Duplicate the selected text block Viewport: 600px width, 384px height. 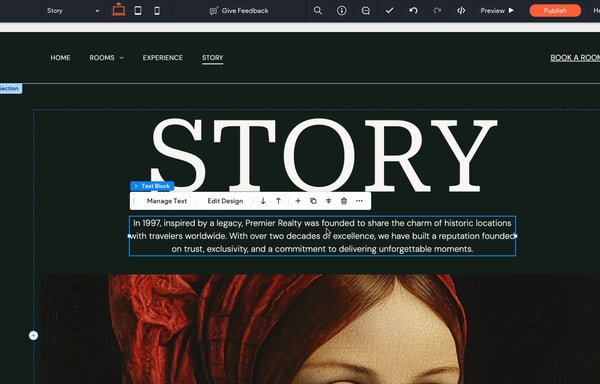(x=313, y=201)
